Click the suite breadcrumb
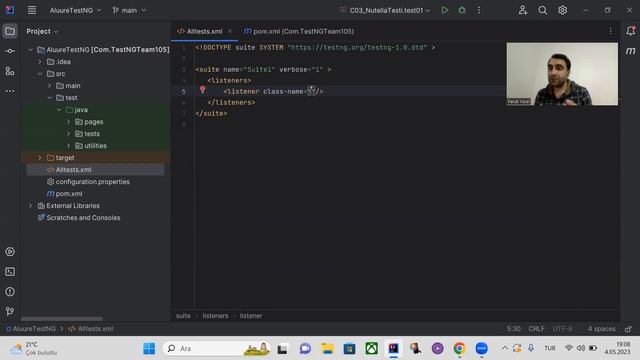The height and width of the screenshot is (360, 640). (x=183, y=316)
